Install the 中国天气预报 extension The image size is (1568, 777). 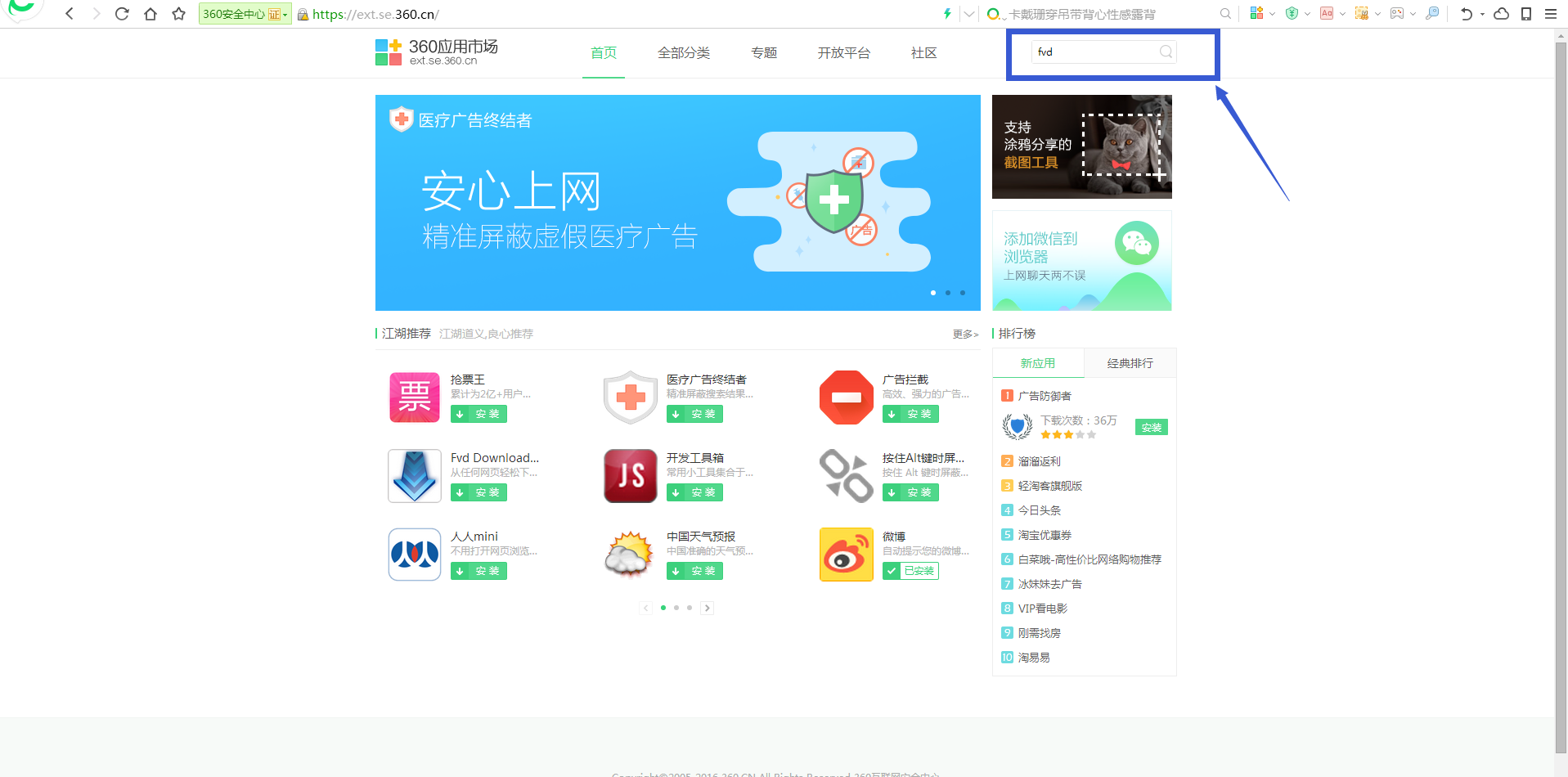click(694, 571)
